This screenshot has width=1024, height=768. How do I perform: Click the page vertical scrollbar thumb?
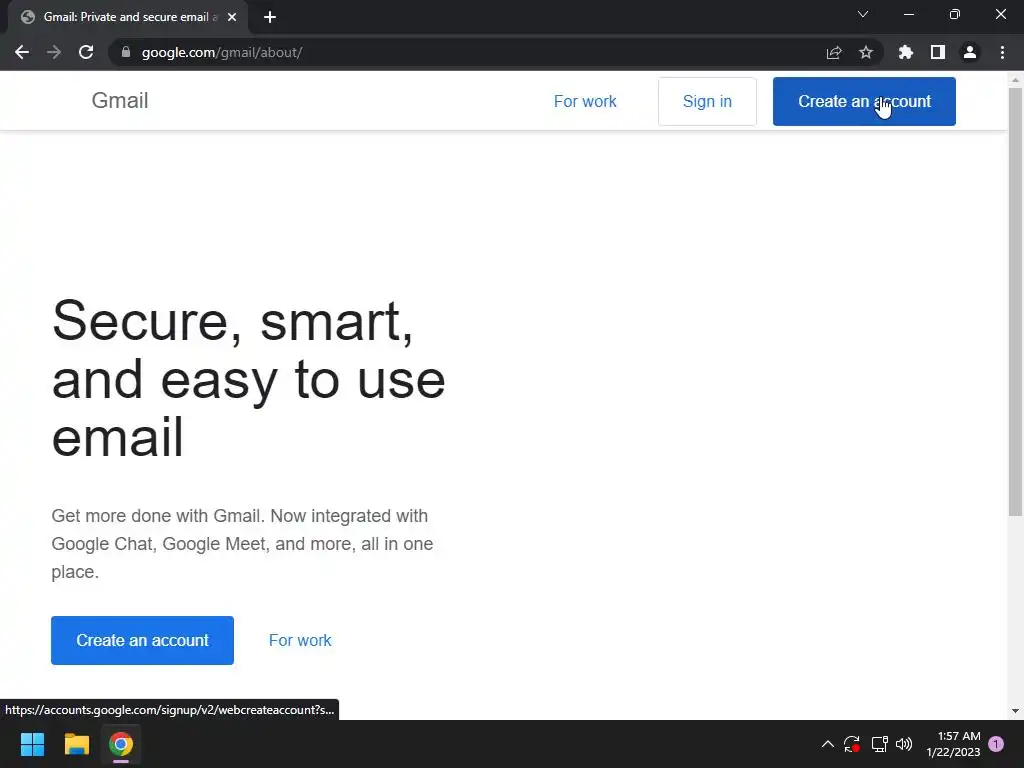point(1015,300)
